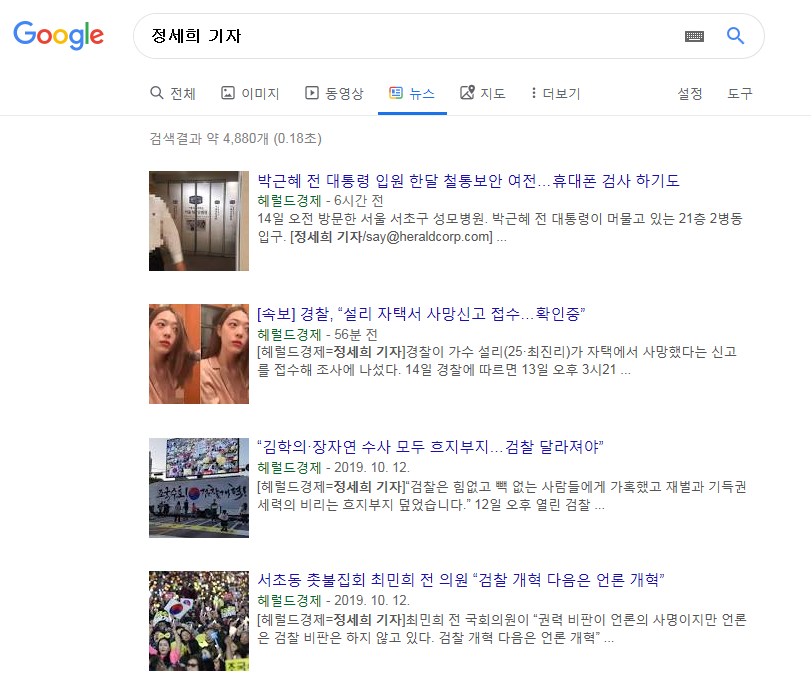This screenshot has width=811, height=688.
Task: Click the candlelight crowd thumbnail
Action: coord(199,621)
